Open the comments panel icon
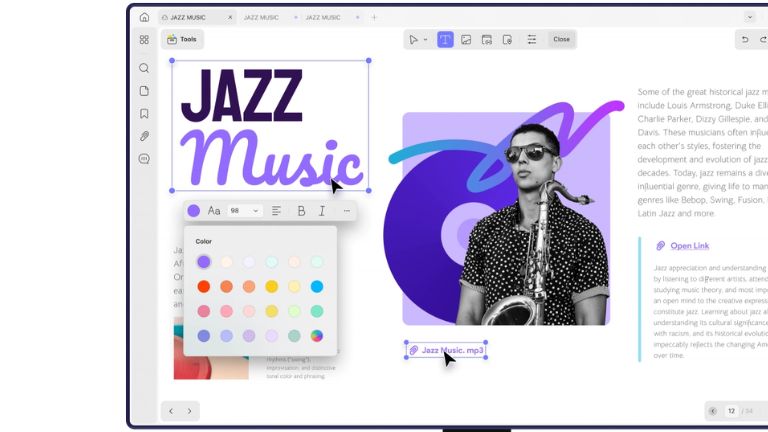This screenshot has height=432, width=768. 144,159
